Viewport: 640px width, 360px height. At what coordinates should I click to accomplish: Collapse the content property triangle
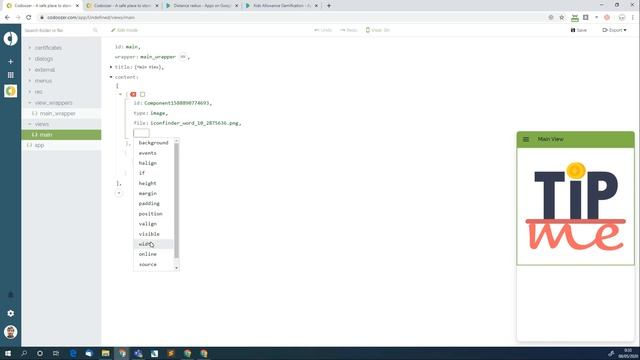click(111, 77)
